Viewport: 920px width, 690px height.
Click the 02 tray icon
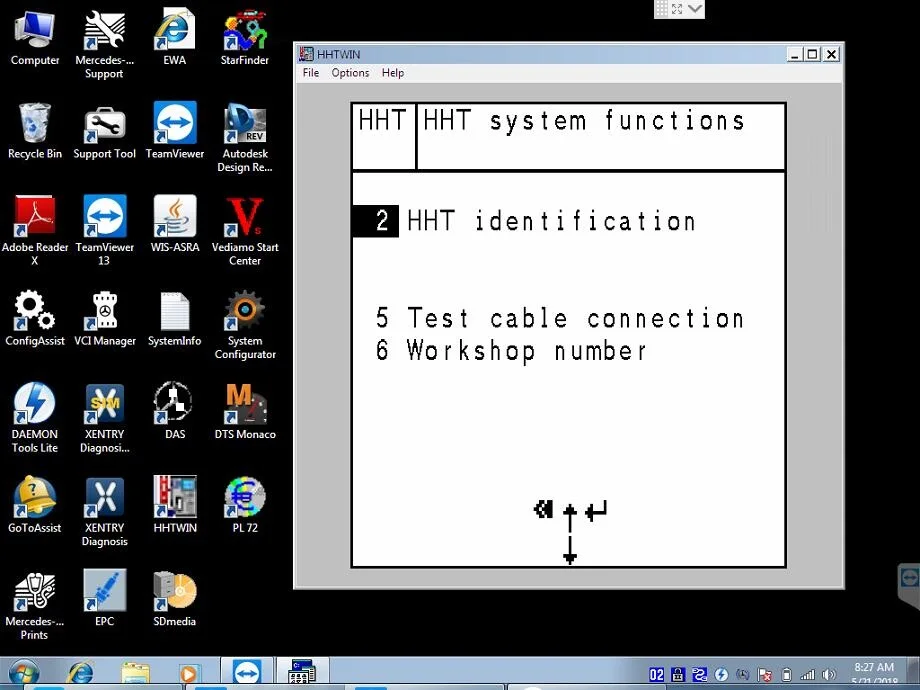click(x=657, y=675)
